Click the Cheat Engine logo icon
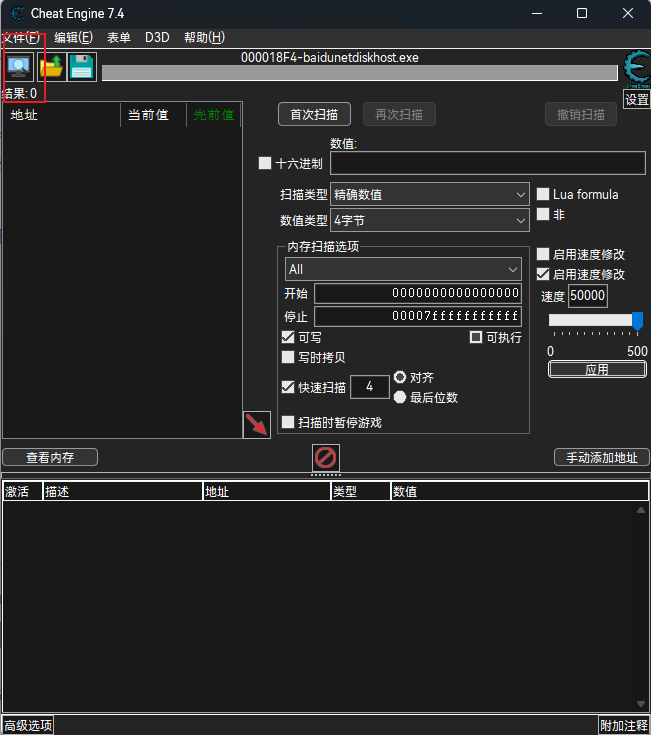This screenshot has width=651, height=735. point(637,68)
